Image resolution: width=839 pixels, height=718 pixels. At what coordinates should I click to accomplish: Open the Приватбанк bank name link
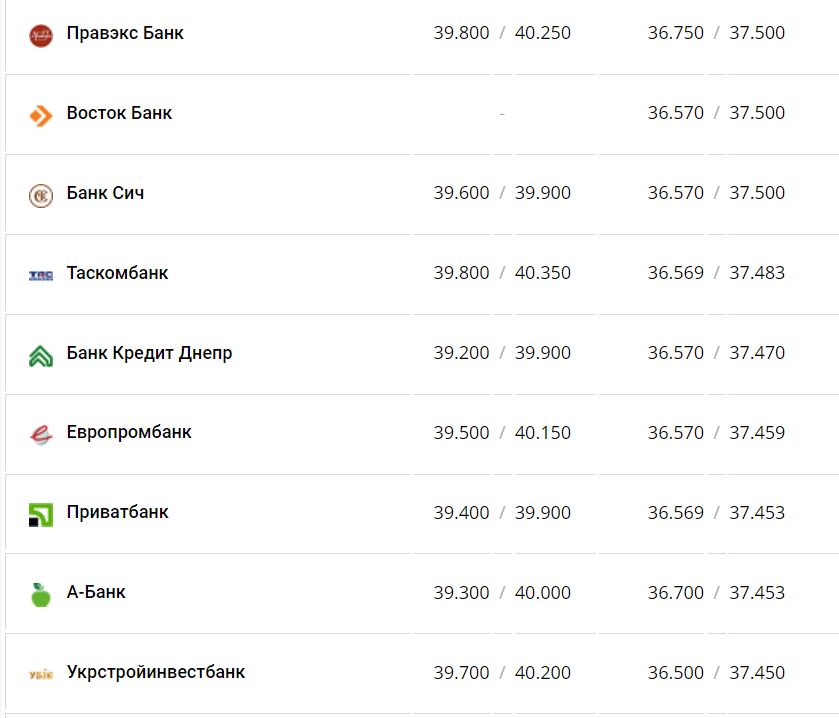click(x=117, y=512)
